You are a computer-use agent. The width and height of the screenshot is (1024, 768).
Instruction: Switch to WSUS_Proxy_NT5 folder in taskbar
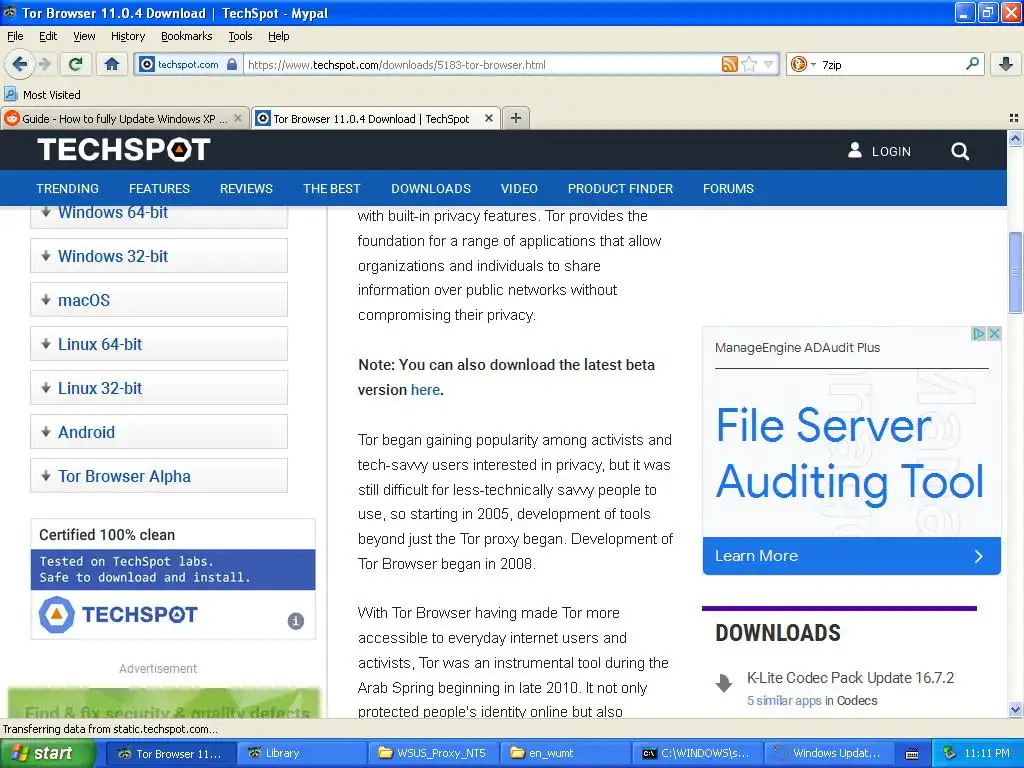tap(434, 754)
